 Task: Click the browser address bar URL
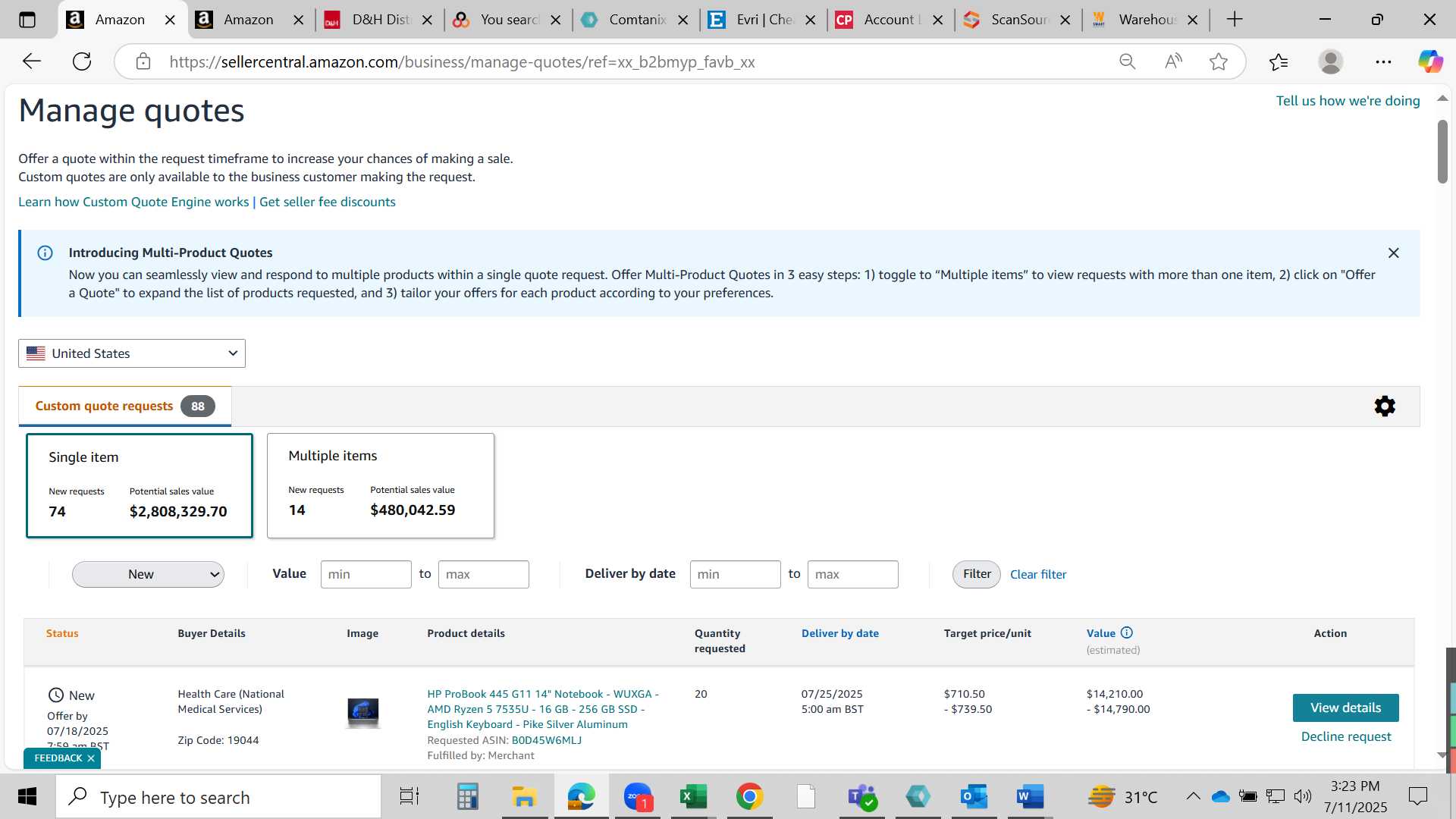click(x=463, y=61)
